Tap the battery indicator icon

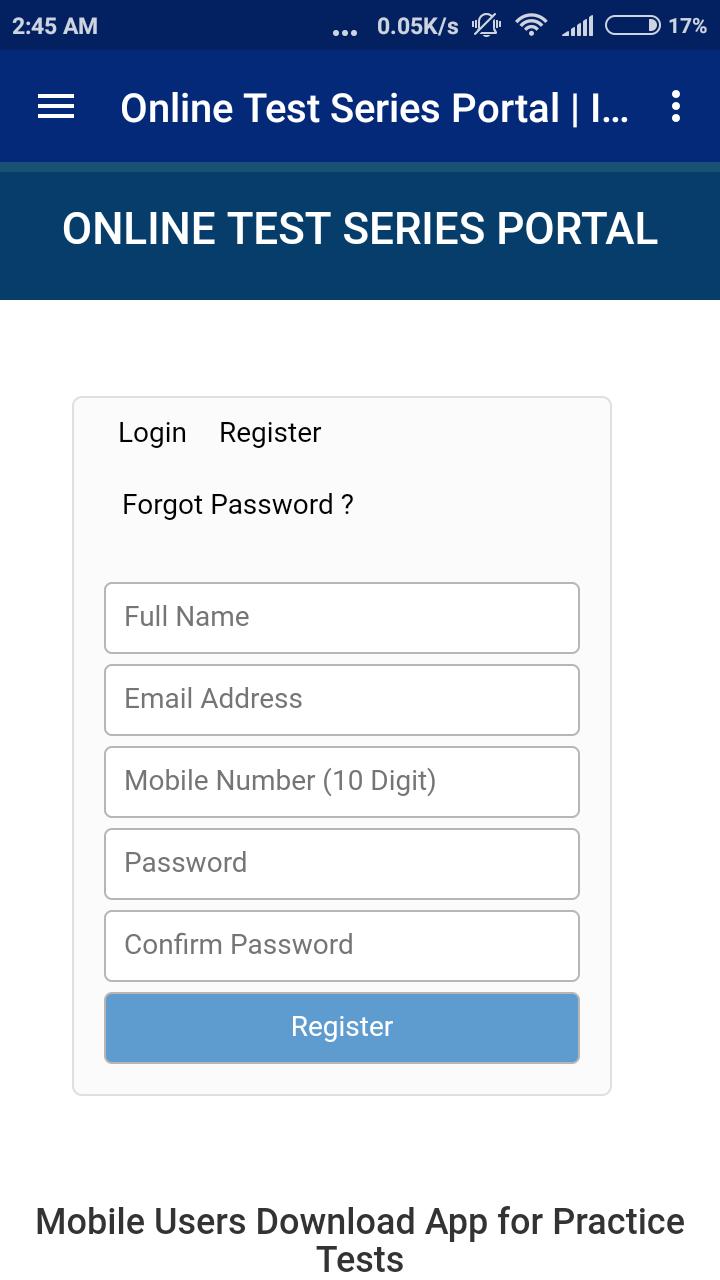point(634,26)
